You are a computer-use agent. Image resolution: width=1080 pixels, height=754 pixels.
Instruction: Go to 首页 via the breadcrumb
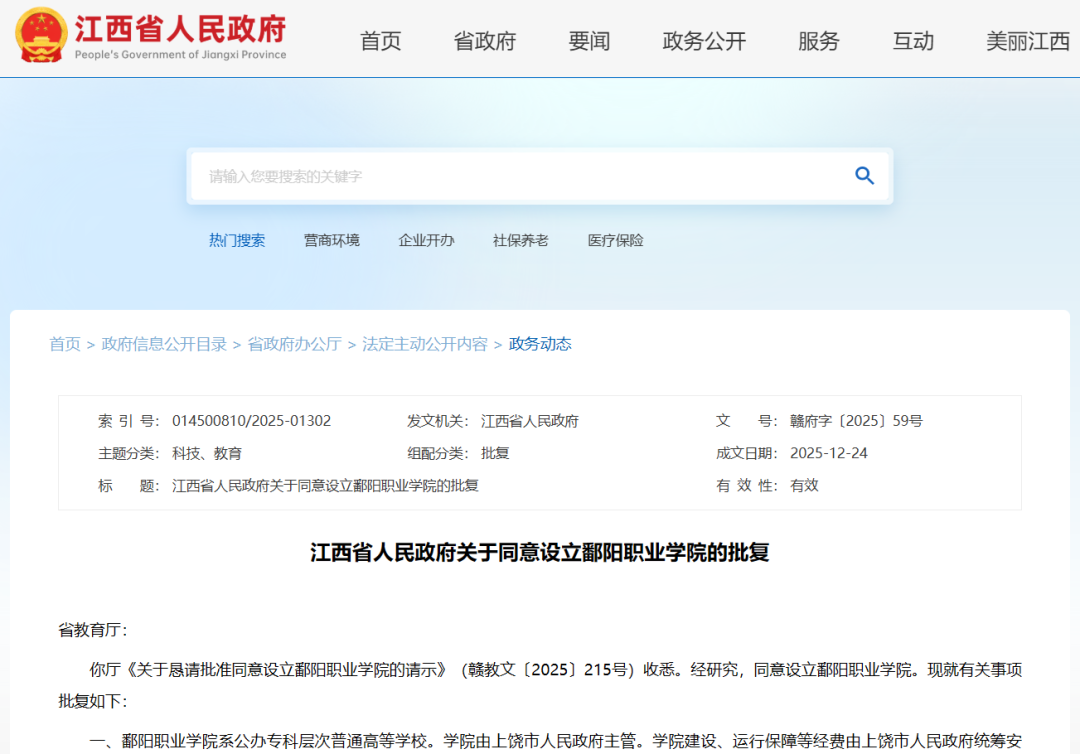pos(64,343)
